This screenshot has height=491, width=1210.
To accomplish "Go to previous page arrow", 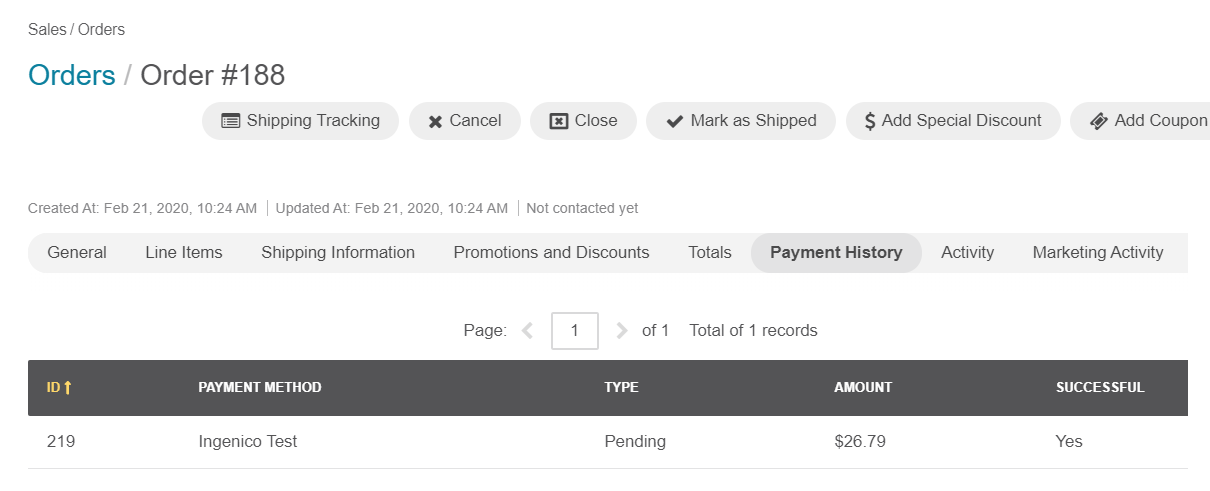I will tap(528, 330).
